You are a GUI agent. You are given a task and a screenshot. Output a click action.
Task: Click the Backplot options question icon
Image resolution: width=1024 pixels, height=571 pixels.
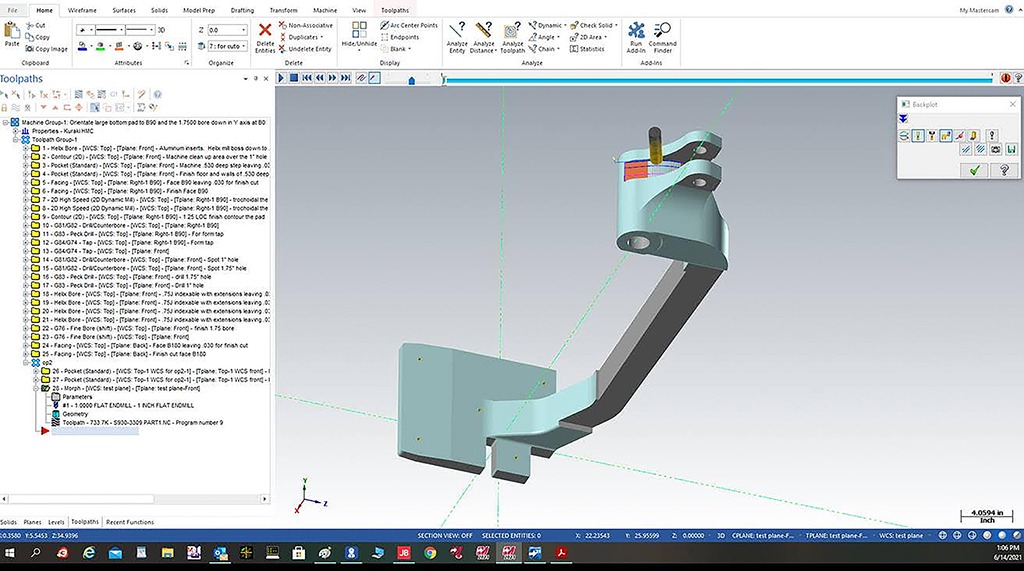991,135
